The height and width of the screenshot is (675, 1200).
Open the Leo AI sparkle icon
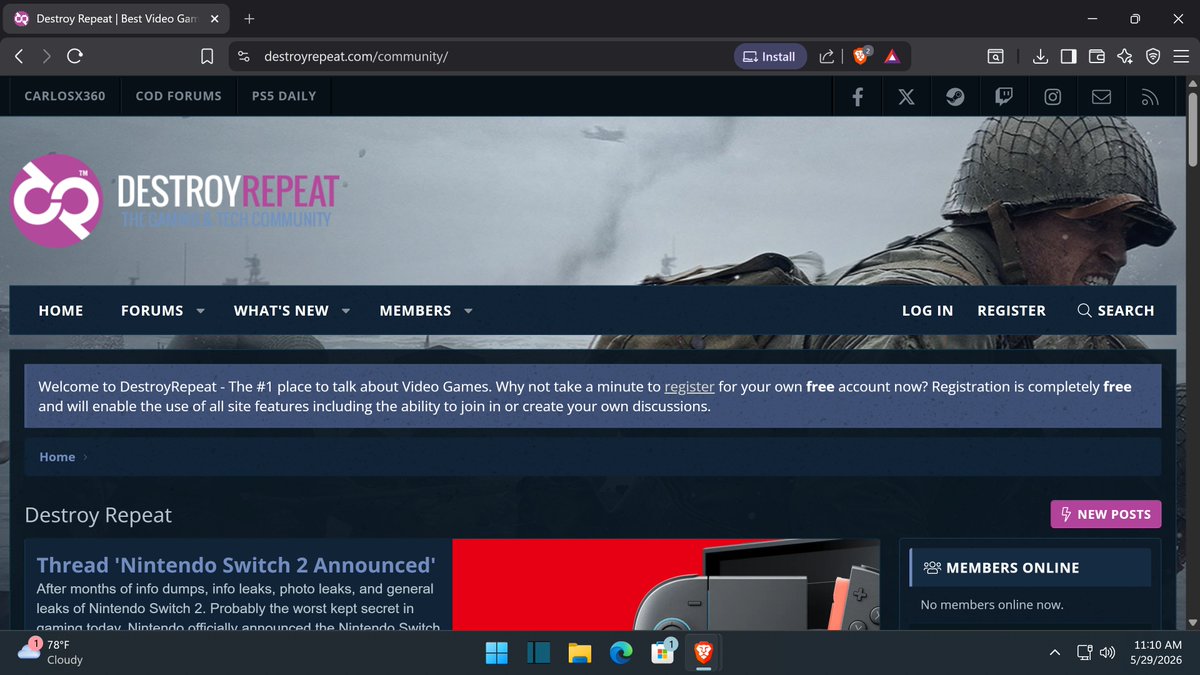pyautogui.click(x=1125, y=57)
